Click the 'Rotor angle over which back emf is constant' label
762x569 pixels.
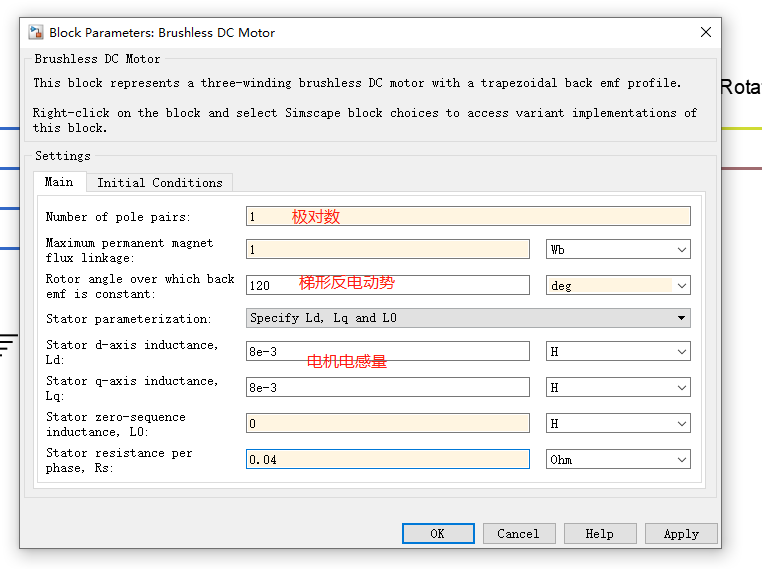point(140,286)
